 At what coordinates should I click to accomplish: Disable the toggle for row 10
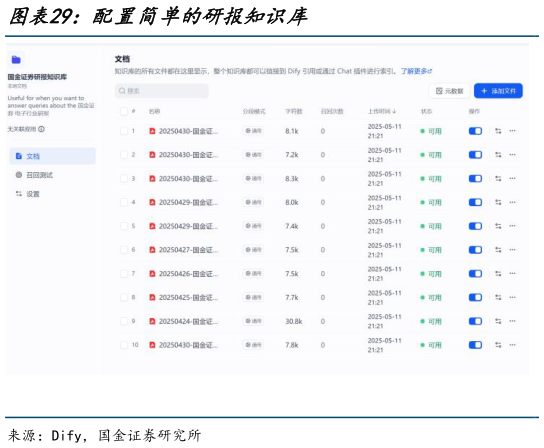coord(475,345)
